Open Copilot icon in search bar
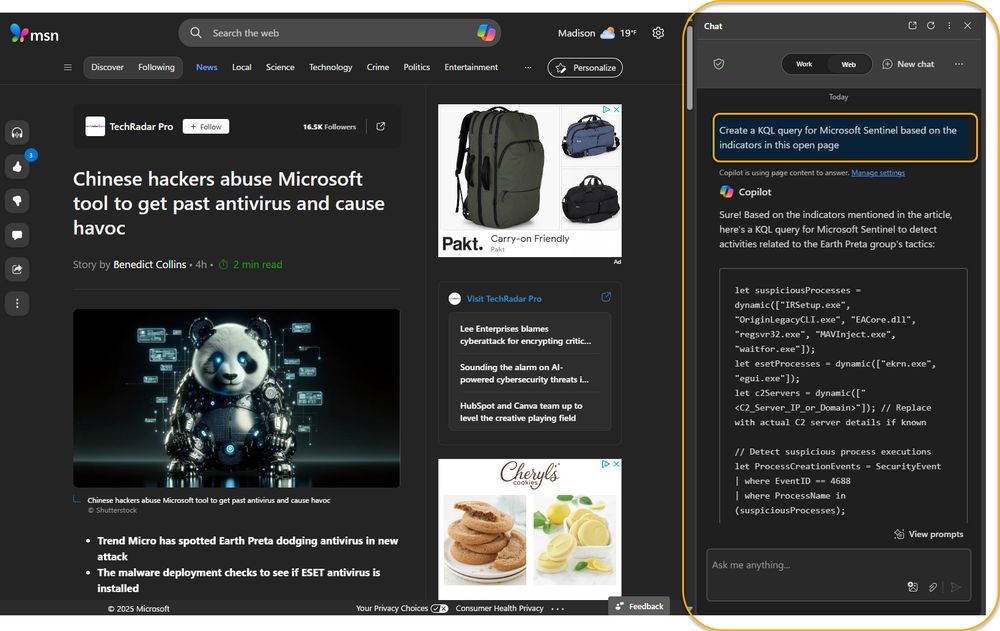 (486, 33)
